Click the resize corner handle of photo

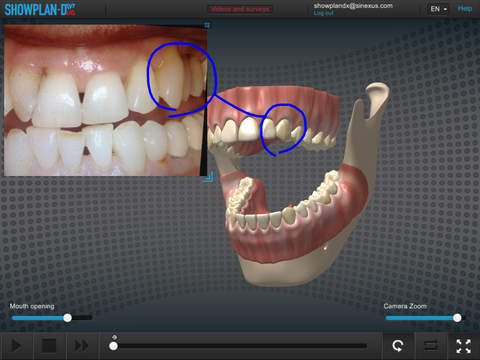[x=208, y=177]
